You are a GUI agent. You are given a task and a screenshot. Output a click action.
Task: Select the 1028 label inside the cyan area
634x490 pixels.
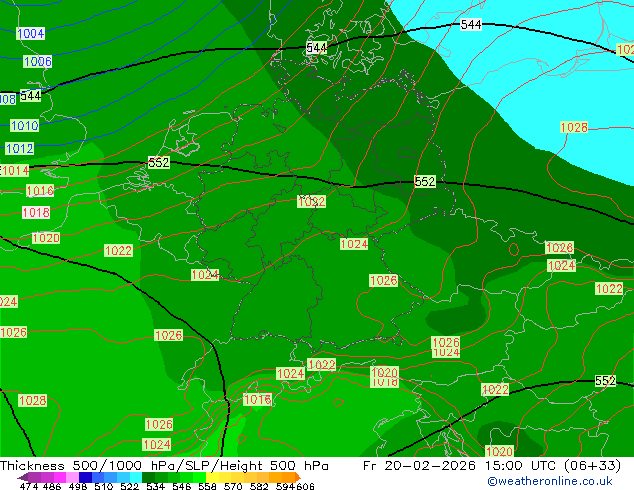pyautogui.click(x=574, y=127)
